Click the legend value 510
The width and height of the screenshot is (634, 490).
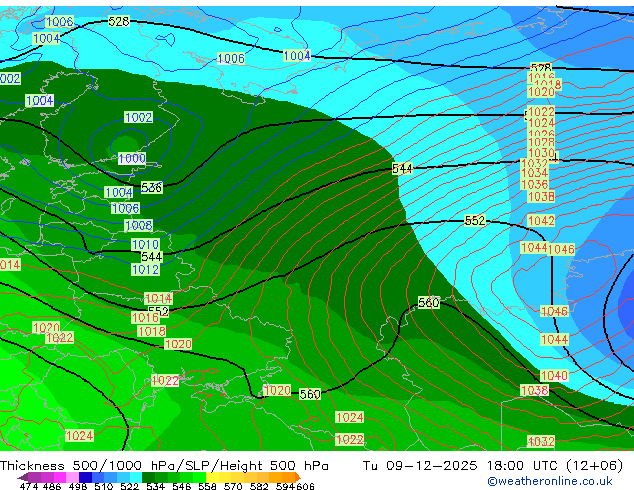point(104,486)
